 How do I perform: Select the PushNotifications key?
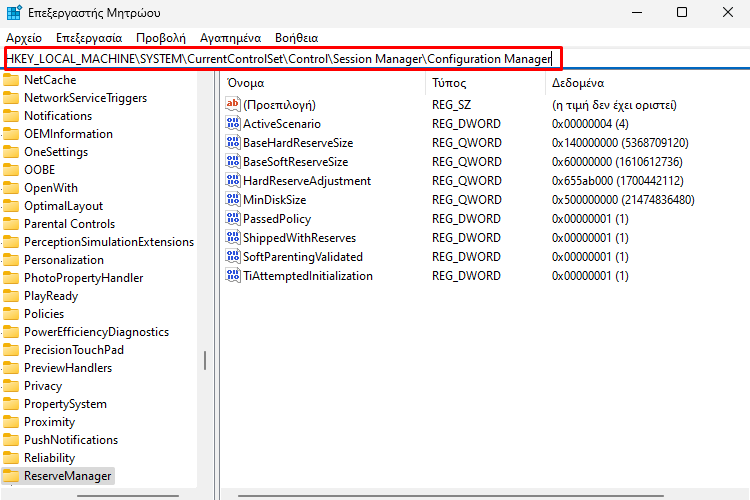(x=71, y=440)
